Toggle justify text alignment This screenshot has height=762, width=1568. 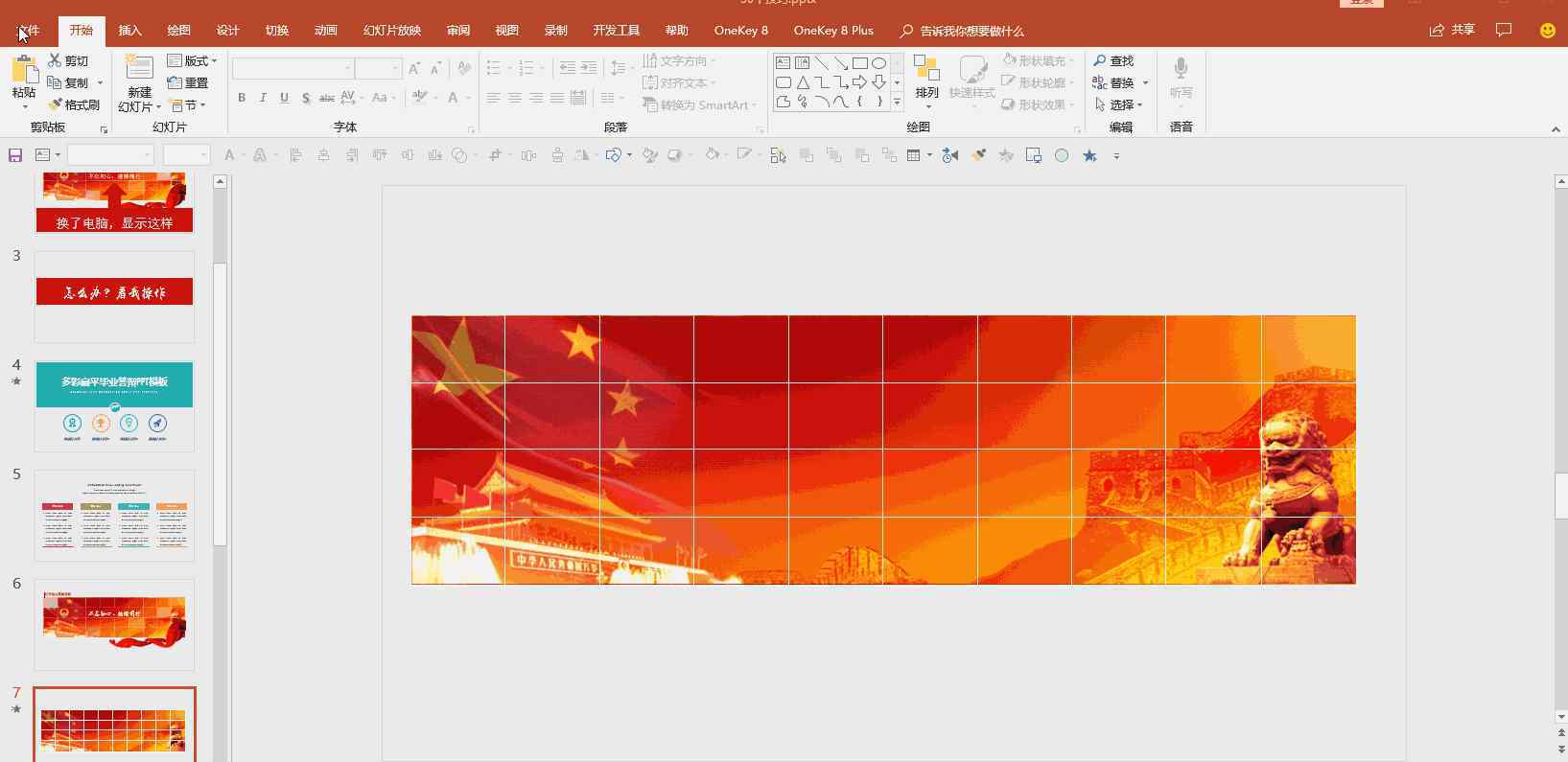point(557,98)
